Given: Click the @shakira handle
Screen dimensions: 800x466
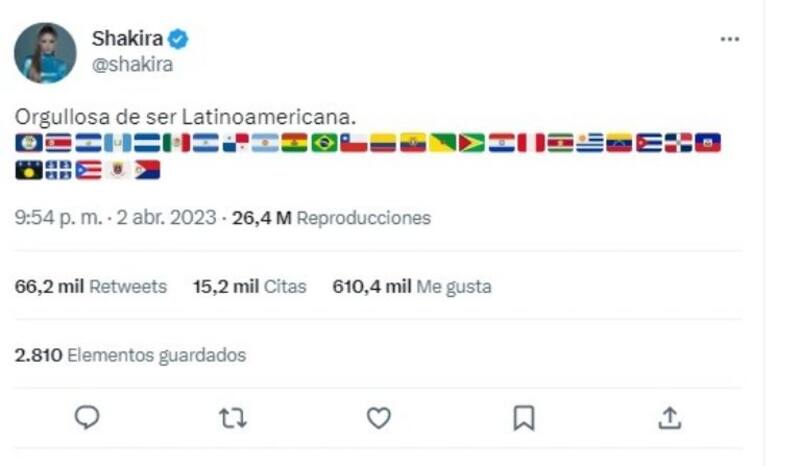Looking at the screenshot, I should tap(132, 65).
